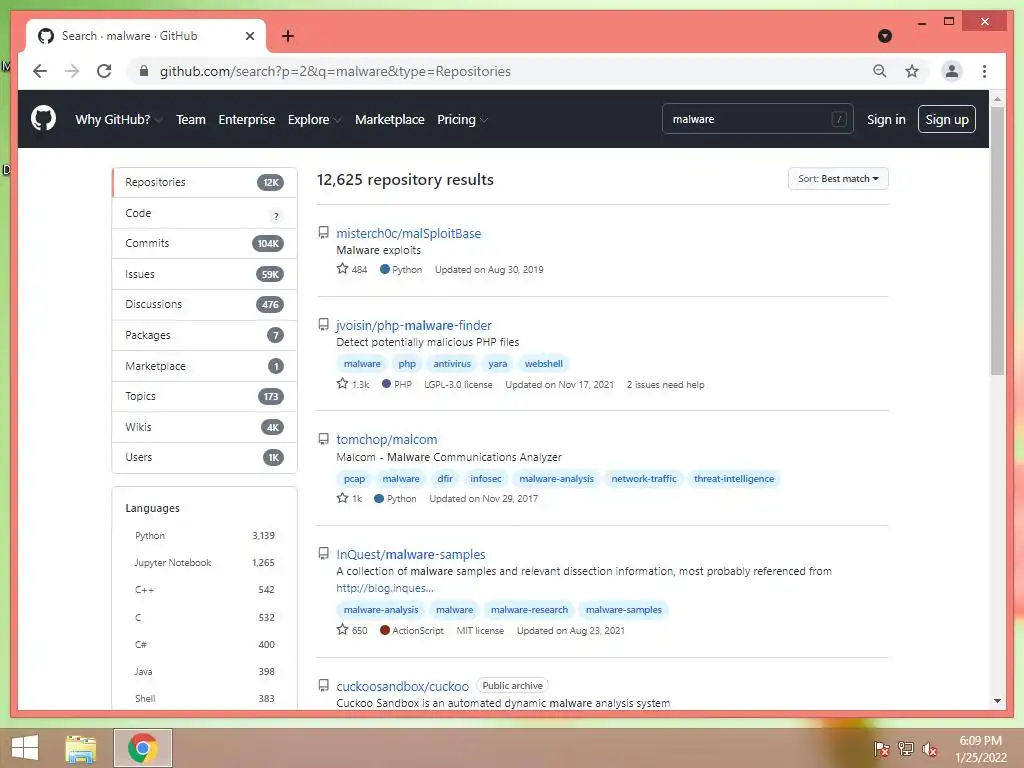This screenshot has height=768, width=1024.
Task: Click star icon on php-malware-finder result
Action: point(342,383)
